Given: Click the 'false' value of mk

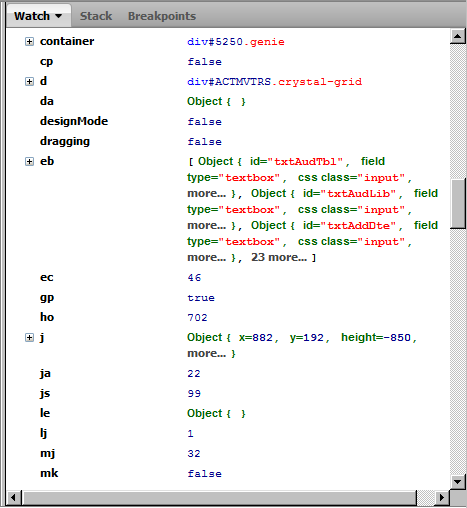Looking at the screenshot, I should click(x=204, y=474).
